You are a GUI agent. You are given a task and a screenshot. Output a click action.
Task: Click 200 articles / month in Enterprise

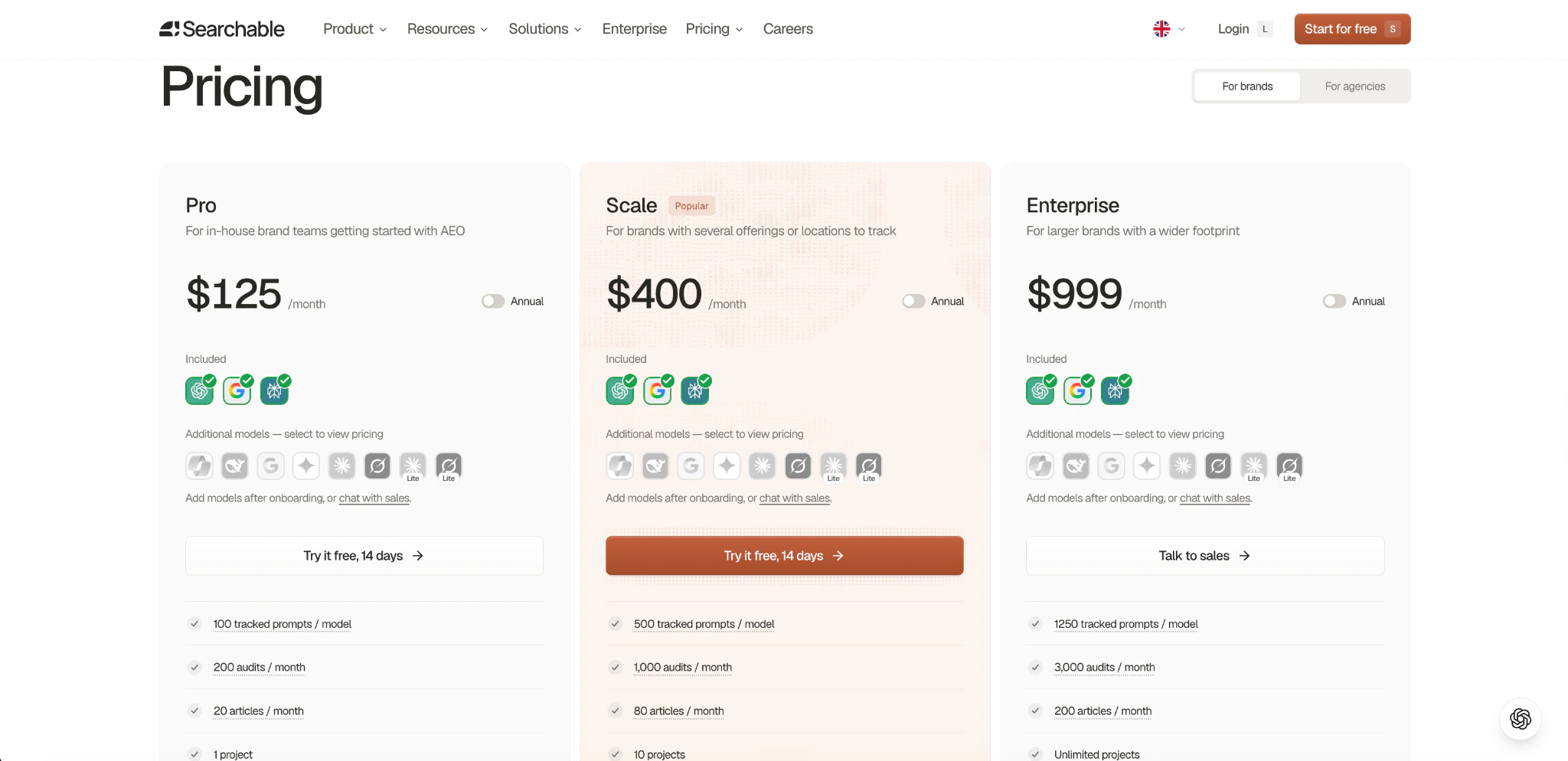(x=1102, y=711)
